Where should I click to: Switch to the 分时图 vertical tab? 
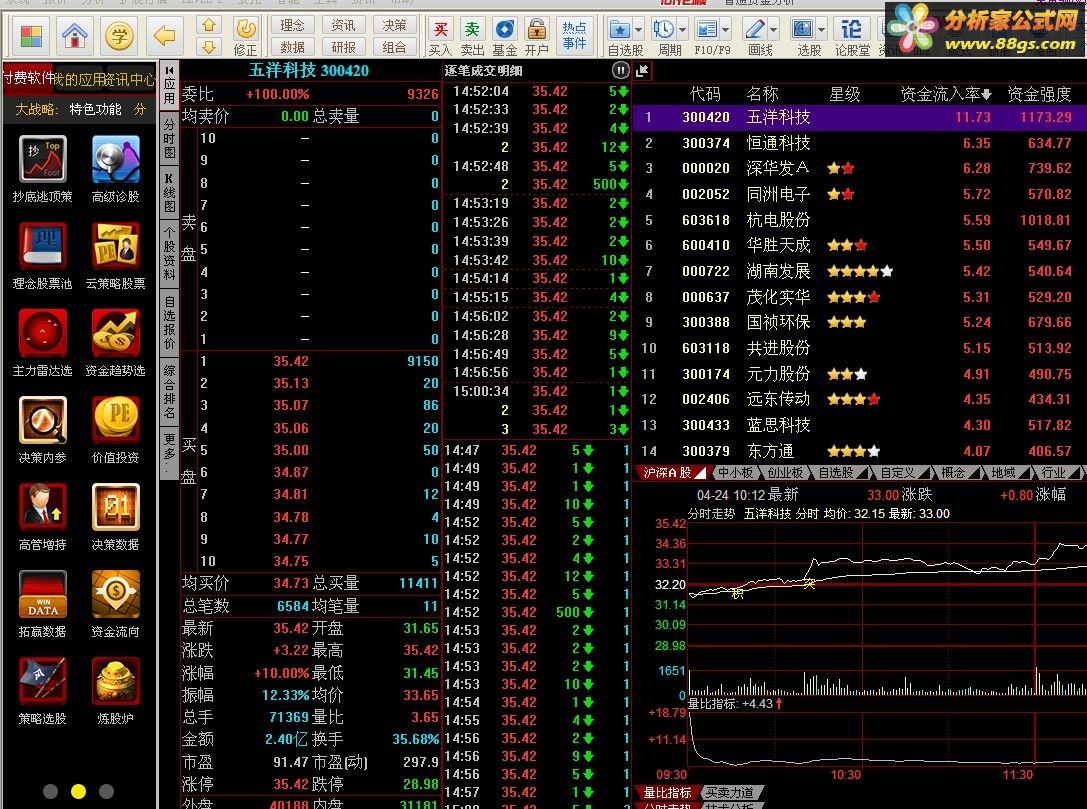(169, 137)
